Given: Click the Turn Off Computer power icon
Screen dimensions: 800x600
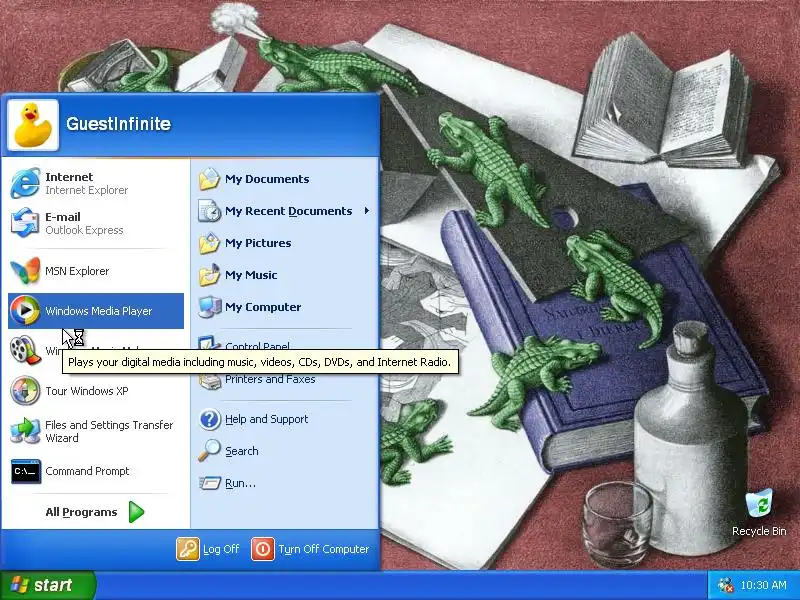Looking at the screenshot, I should tap(263, 549).
